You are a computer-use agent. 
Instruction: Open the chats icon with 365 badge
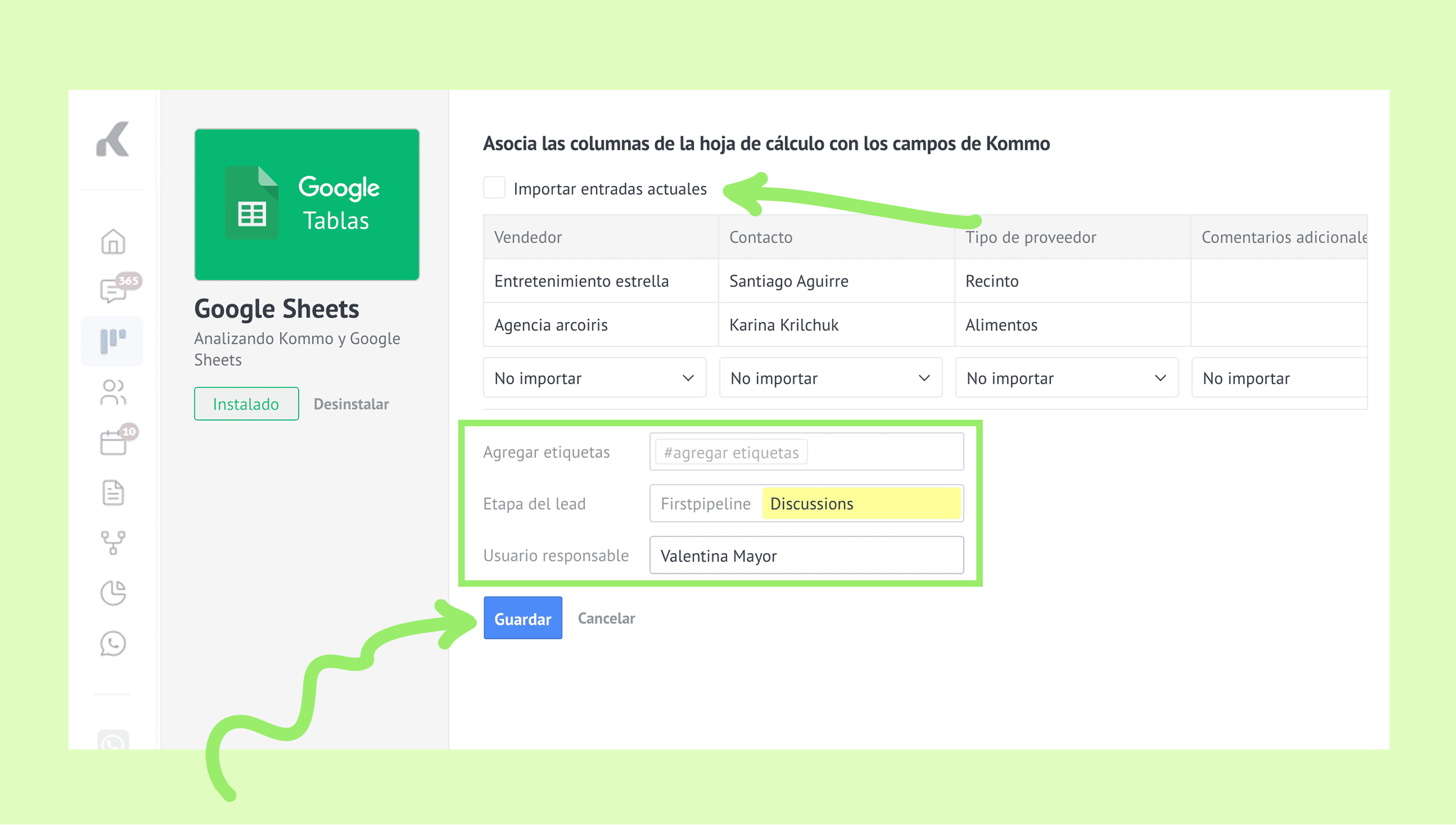[x=114, y=291]
